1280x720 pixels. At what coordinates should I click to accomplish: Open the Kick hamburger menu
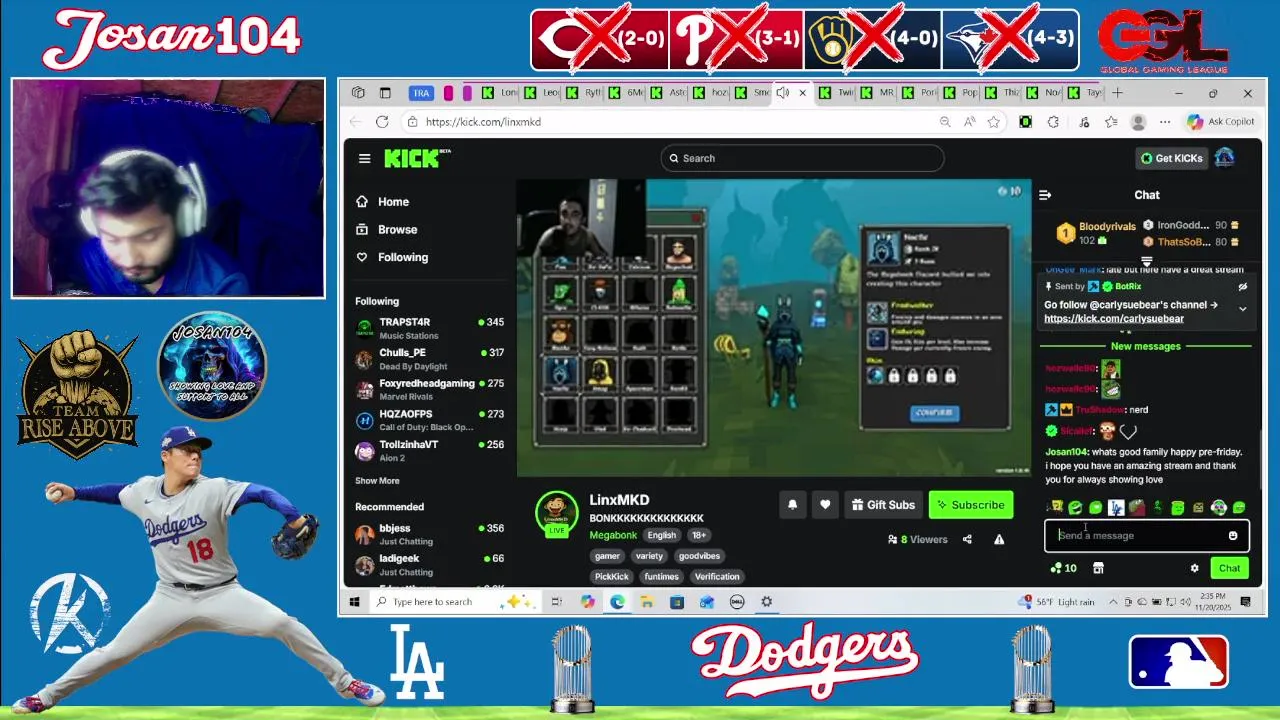365,158
